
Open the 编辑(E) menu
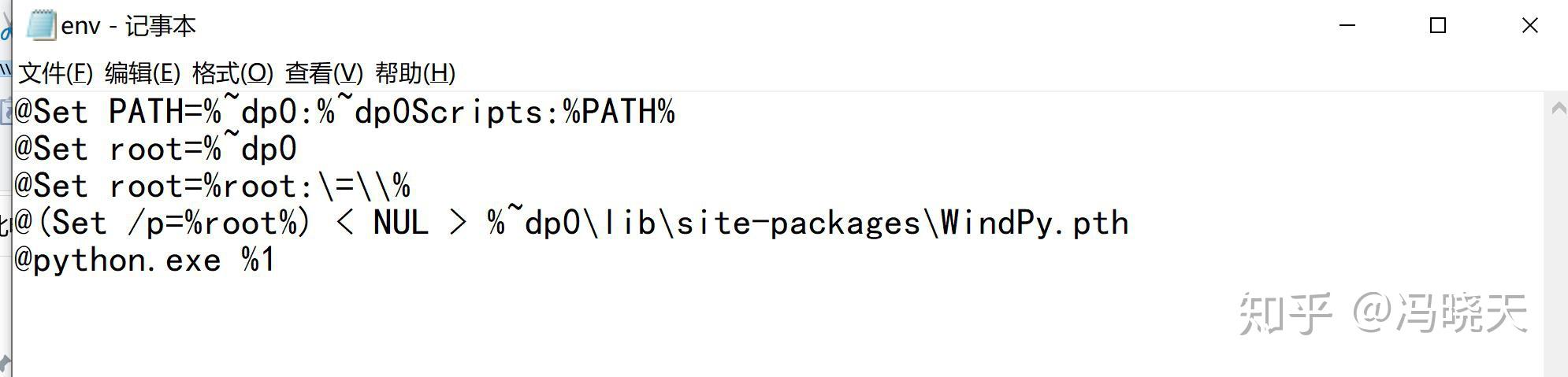pyautogui.click(x=143, y=73)
